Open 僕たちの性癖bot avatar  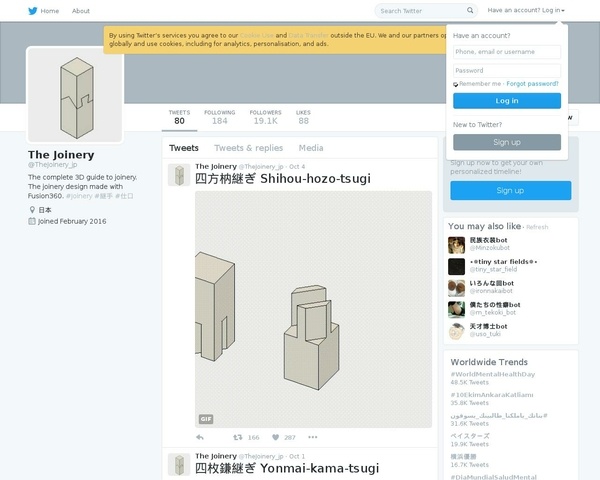pos(457,309)
